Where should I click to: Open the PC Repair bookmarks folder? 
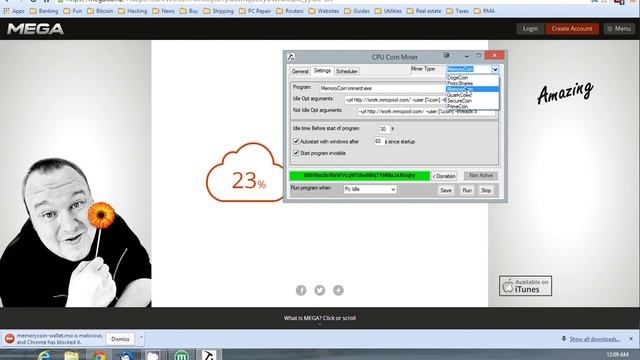point(255,11)
